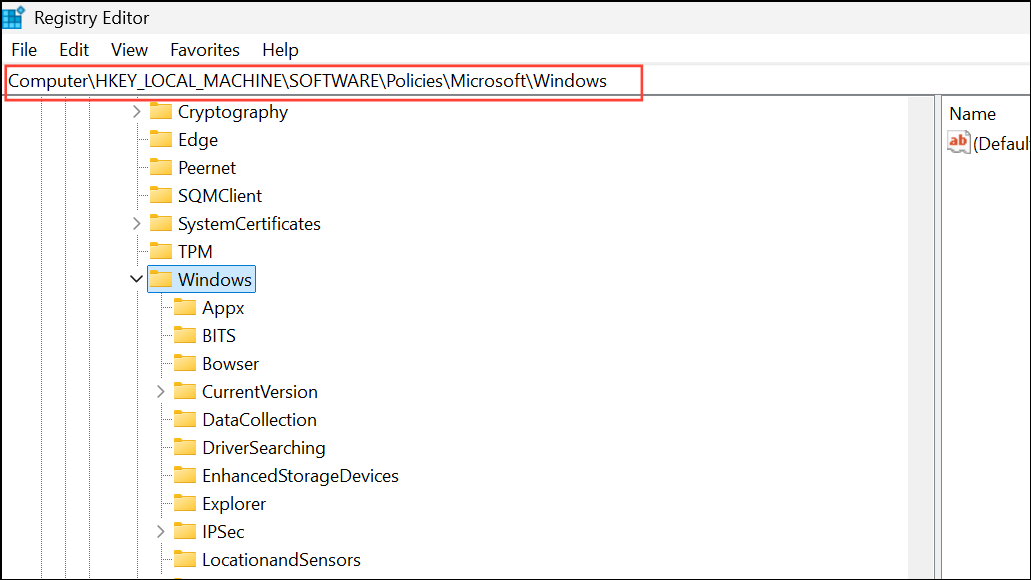The width and height of the screenshot is (1031, 580).
Task: Click the EnhancedStorageDevices folder icon
Action: pyautogui.click(x=185, y=475)
